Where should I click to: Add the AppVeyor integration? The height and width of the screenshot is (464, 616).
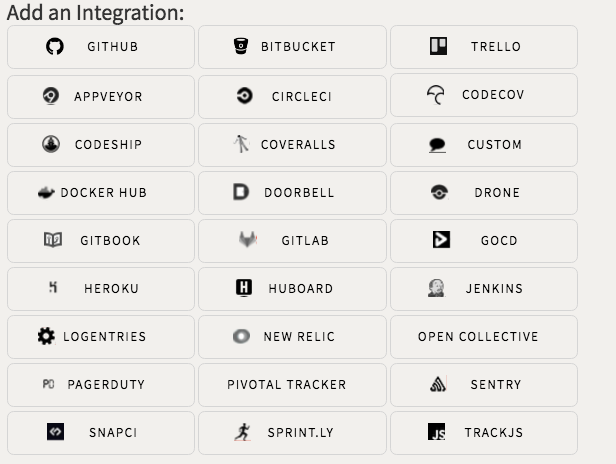point(101,97)
